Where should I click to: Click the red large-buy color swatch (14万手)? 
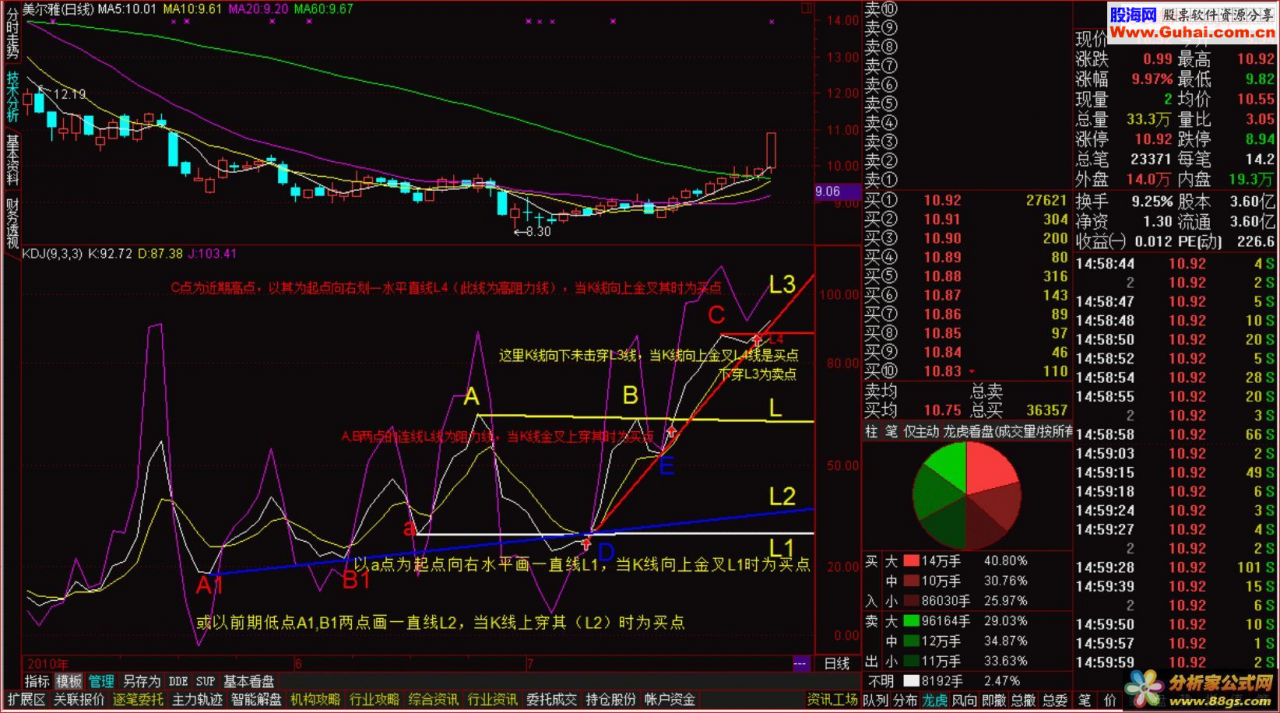pyautogui.click(x=910, y=561)
